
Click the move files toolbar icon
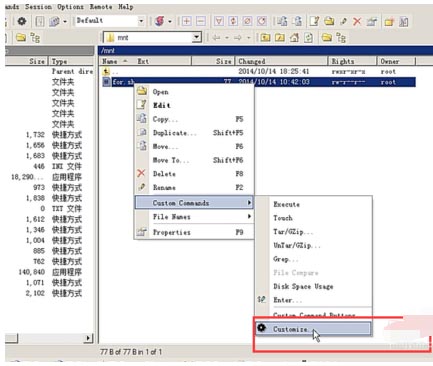tap(297, 21)
